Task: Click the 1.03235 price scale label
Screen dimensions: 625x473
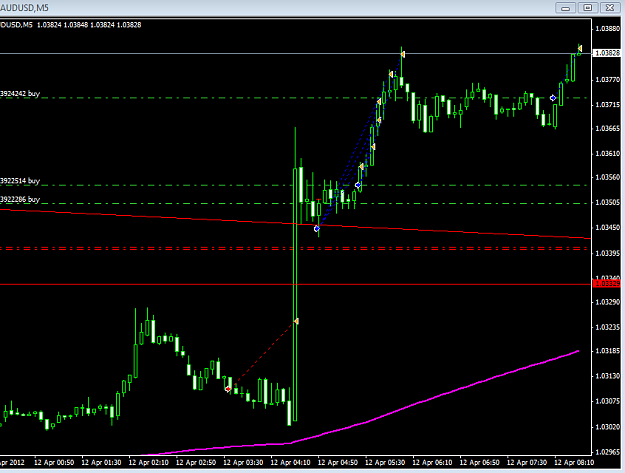Action: pos(607,327)
